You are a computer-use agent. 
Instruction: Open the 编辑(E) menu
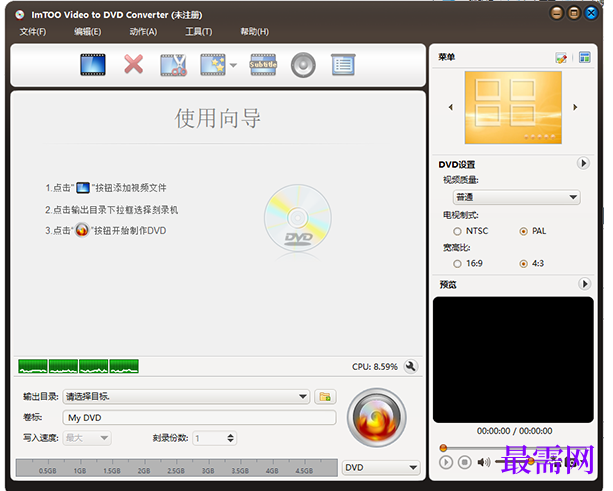click(88, 32)
